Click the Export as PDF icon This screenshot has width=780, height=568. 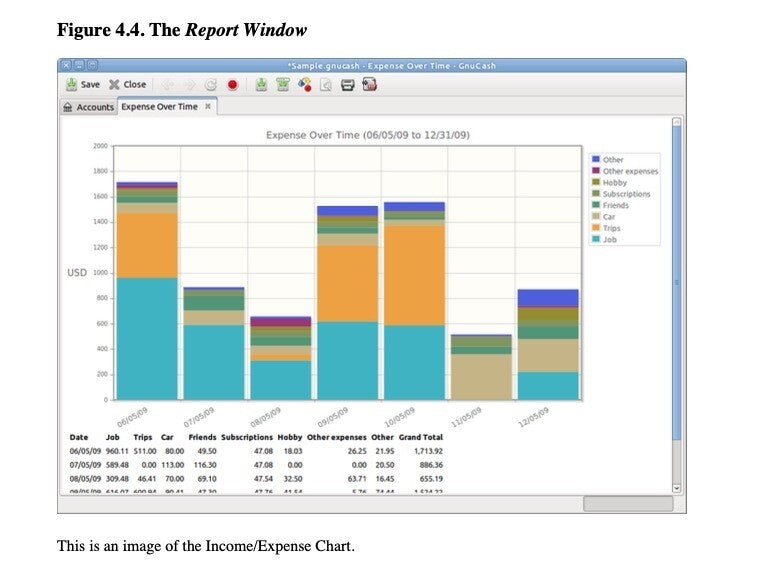pyautogui.click(x=369, y=85)
